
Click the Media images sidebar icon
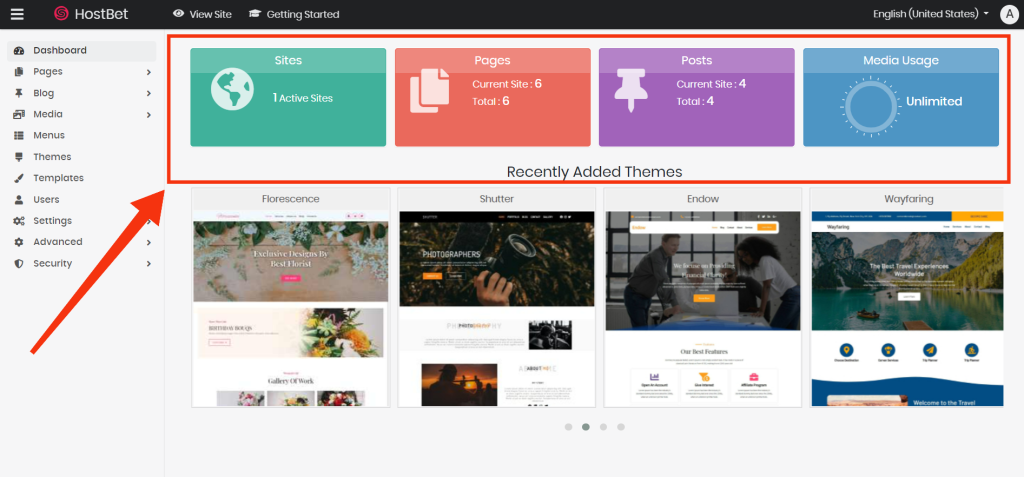(19, 114)
